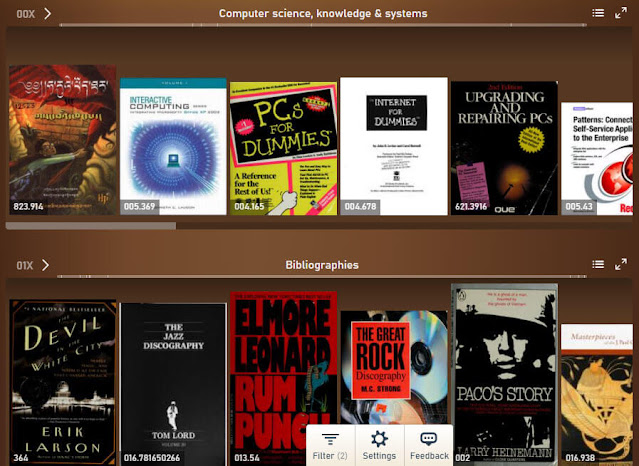The image size is (639, 466).
Task: Open The Great Rock Discography book
Action: [x=394, y=367]
